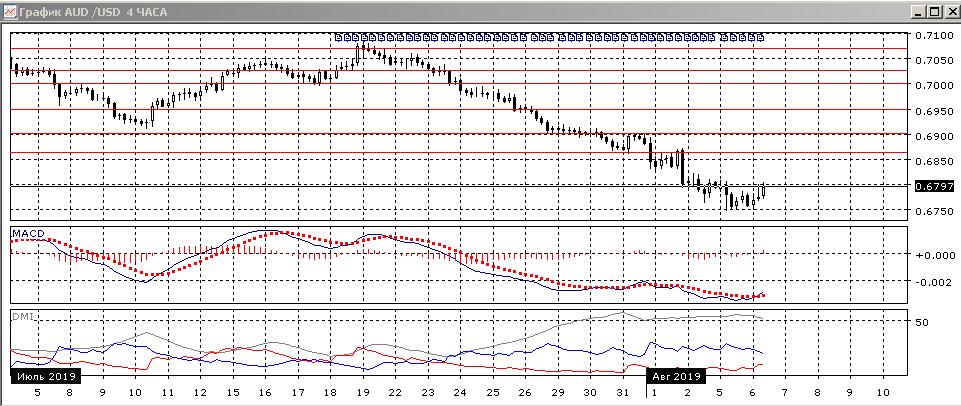
Task: Click the leftmost event marker icon above candles
Action: click(338, 37)
